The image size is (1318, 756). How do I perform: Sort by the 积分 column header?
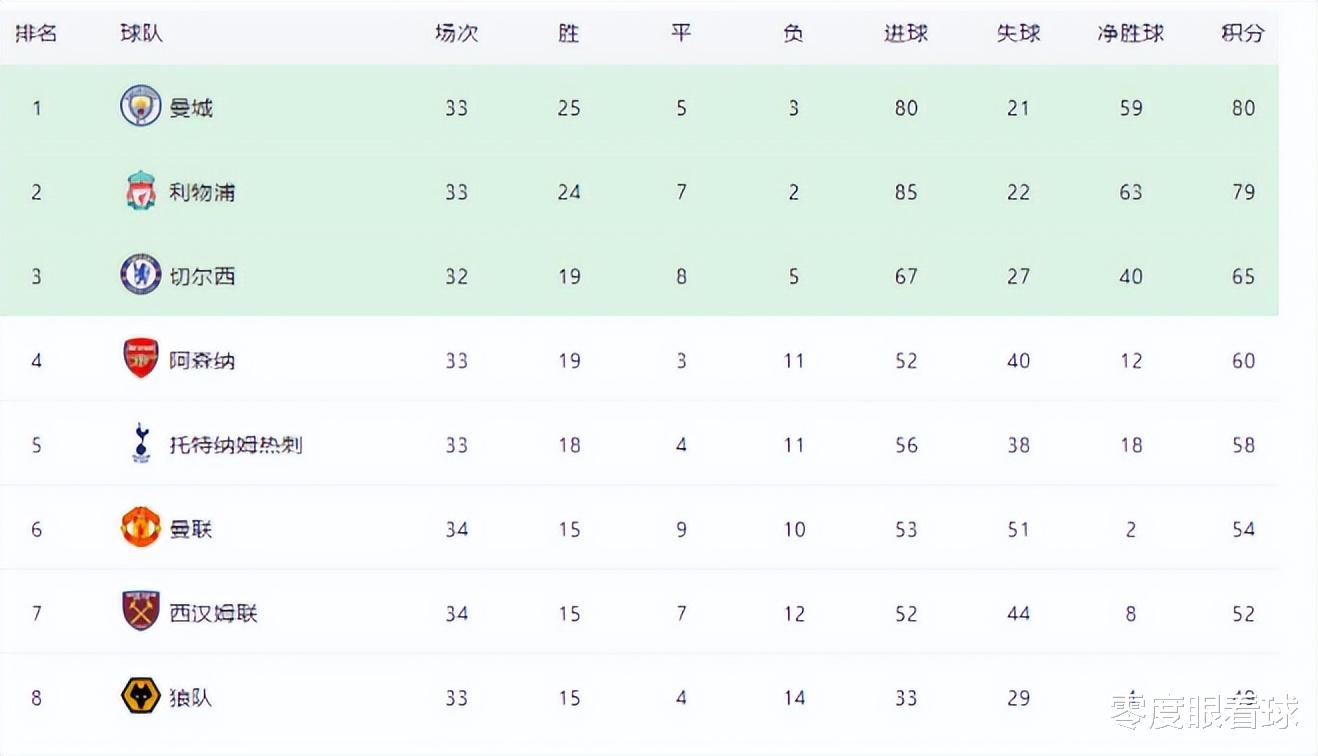tap(1243, 33)
